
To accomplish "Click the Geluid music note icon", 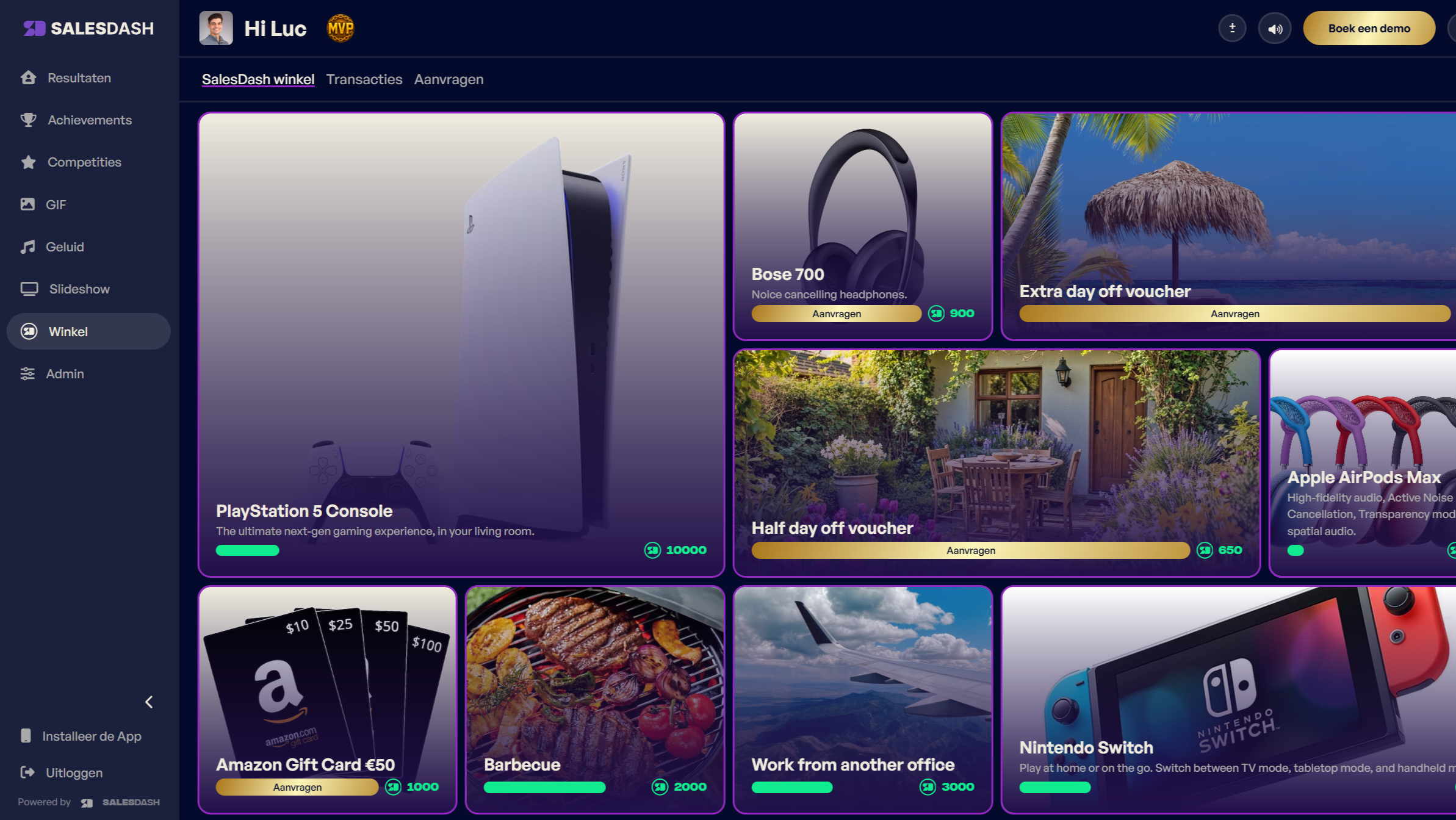I will [x=27, y=246].
